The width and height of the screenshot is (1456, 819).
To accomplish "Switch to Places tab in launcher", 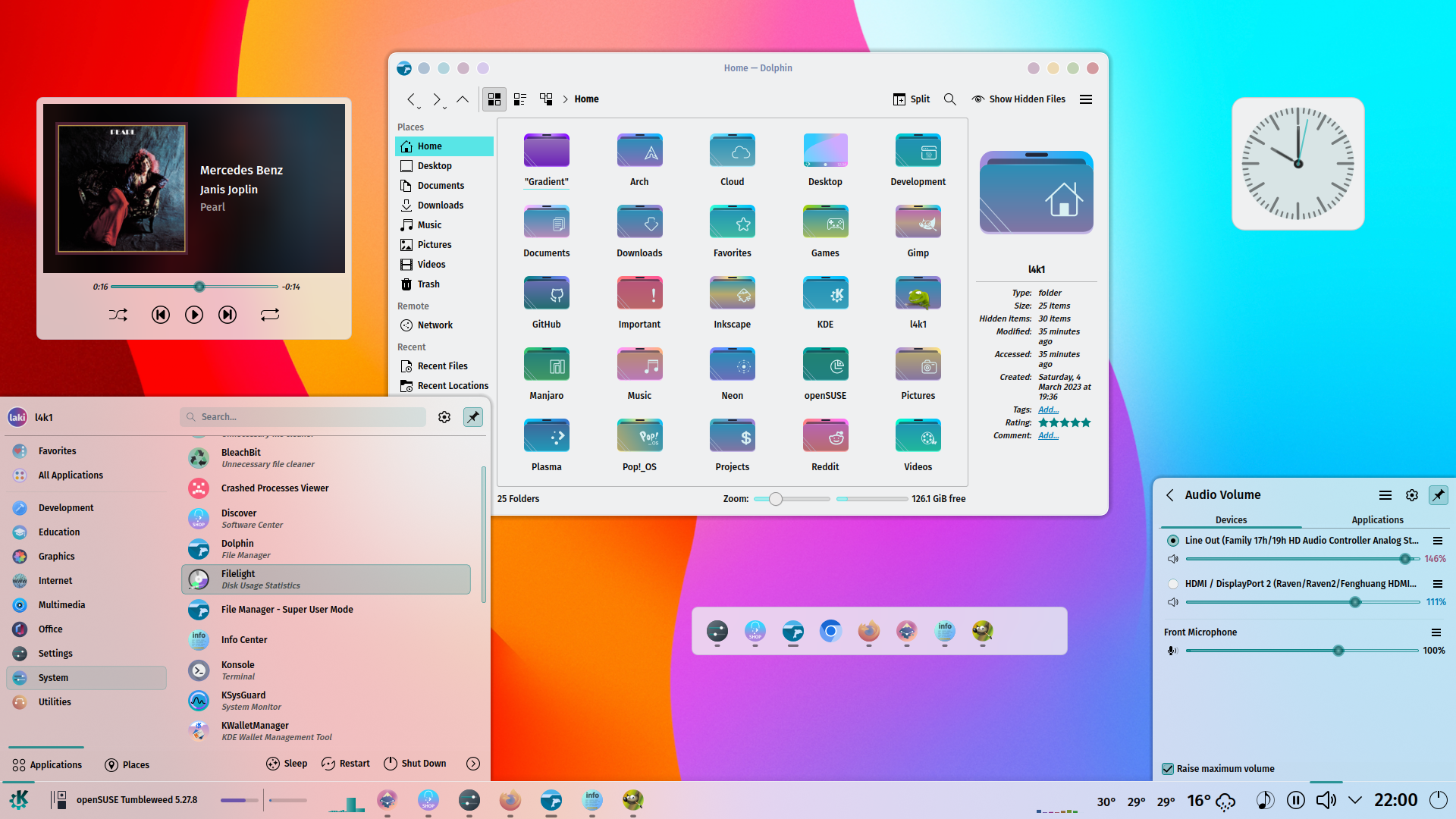I will 127,764.
